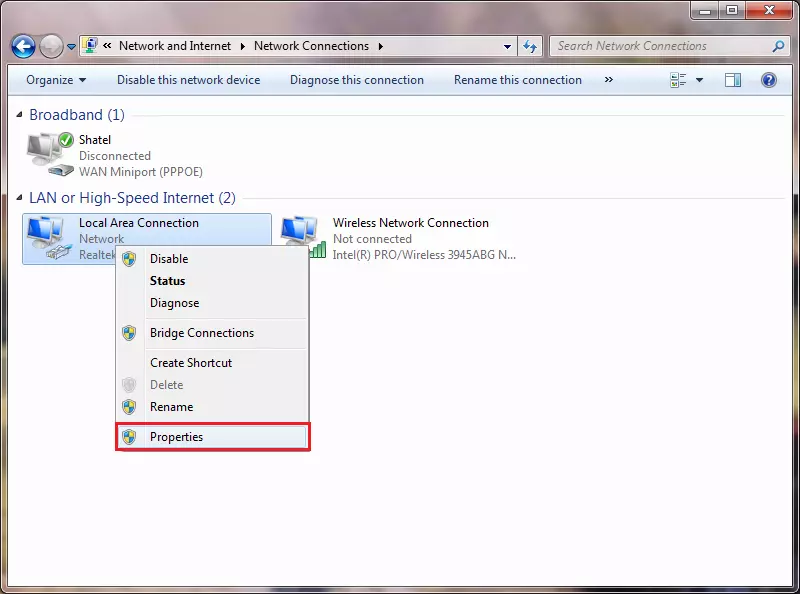800x594 pixels.
Task: Toggle the preview pane
Action: 733,80
